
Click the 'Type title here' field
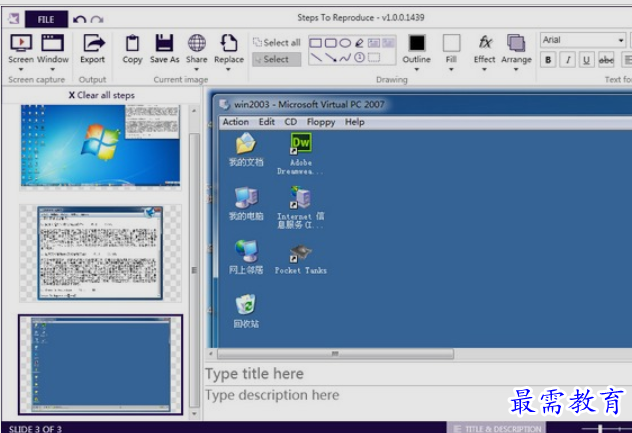pos(418,374)
